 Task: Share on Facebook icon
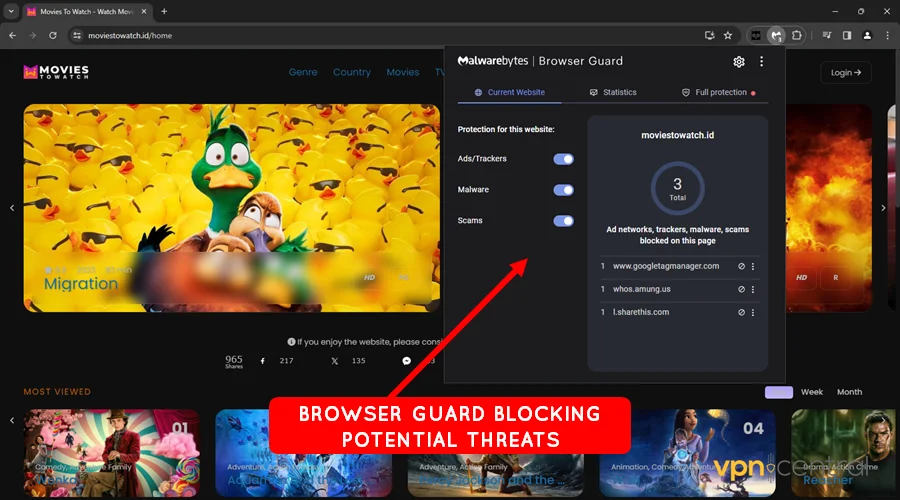point(263,361)
